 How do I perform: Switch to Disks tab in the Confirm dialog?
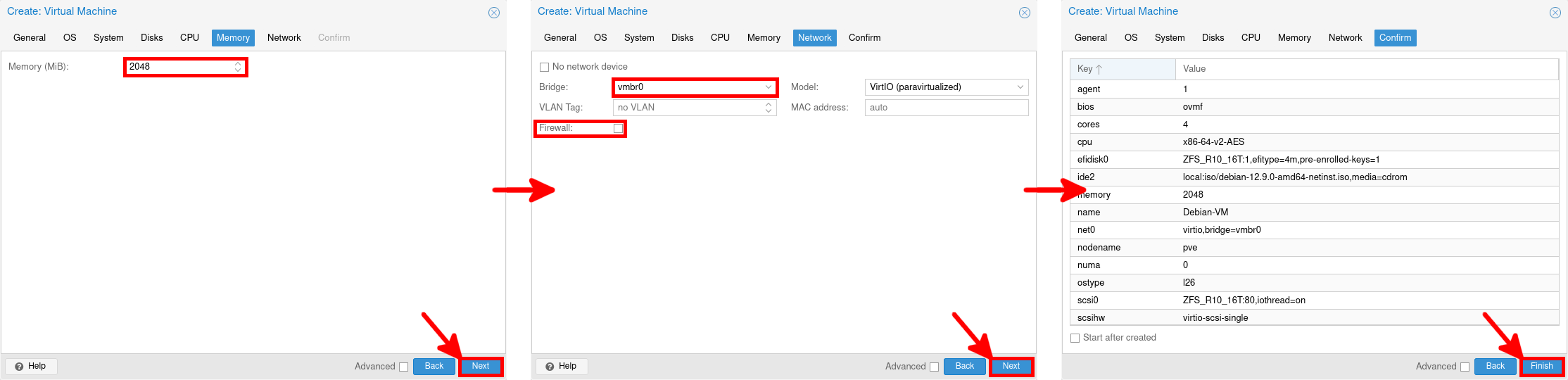(x=1213, y=38)
